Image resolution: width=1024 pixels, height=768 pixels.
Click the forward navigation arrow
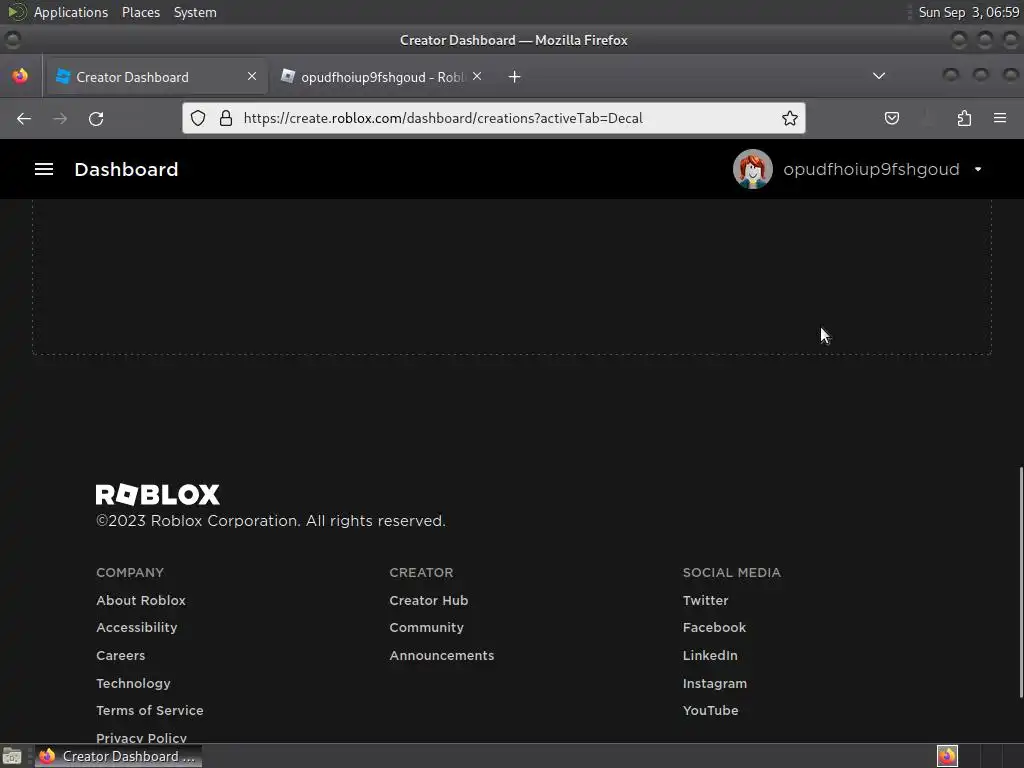pos(60,118)
